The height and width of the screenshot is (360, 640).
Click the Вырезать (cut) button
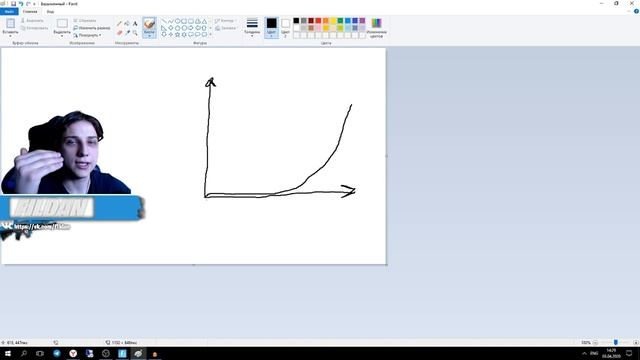[32, 20]
